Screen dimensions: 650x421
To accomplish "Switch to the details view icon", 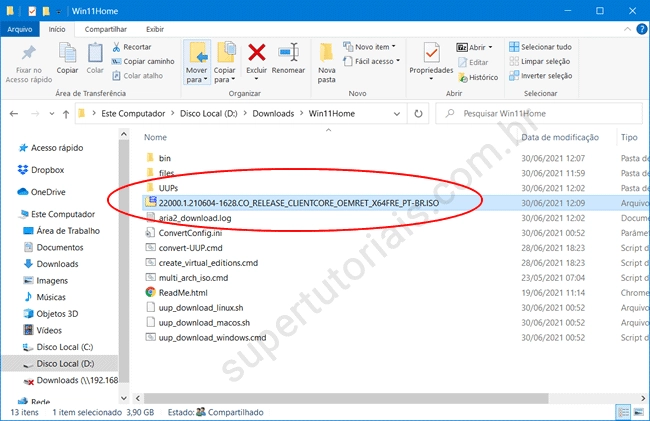I will (x=623, y=412).
